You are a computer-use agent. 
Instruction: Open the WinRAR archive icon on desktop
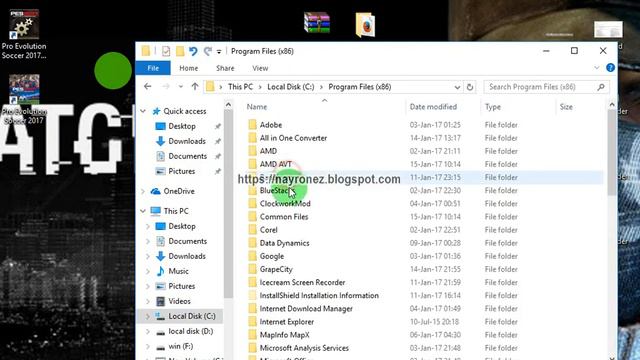(317, 22)
